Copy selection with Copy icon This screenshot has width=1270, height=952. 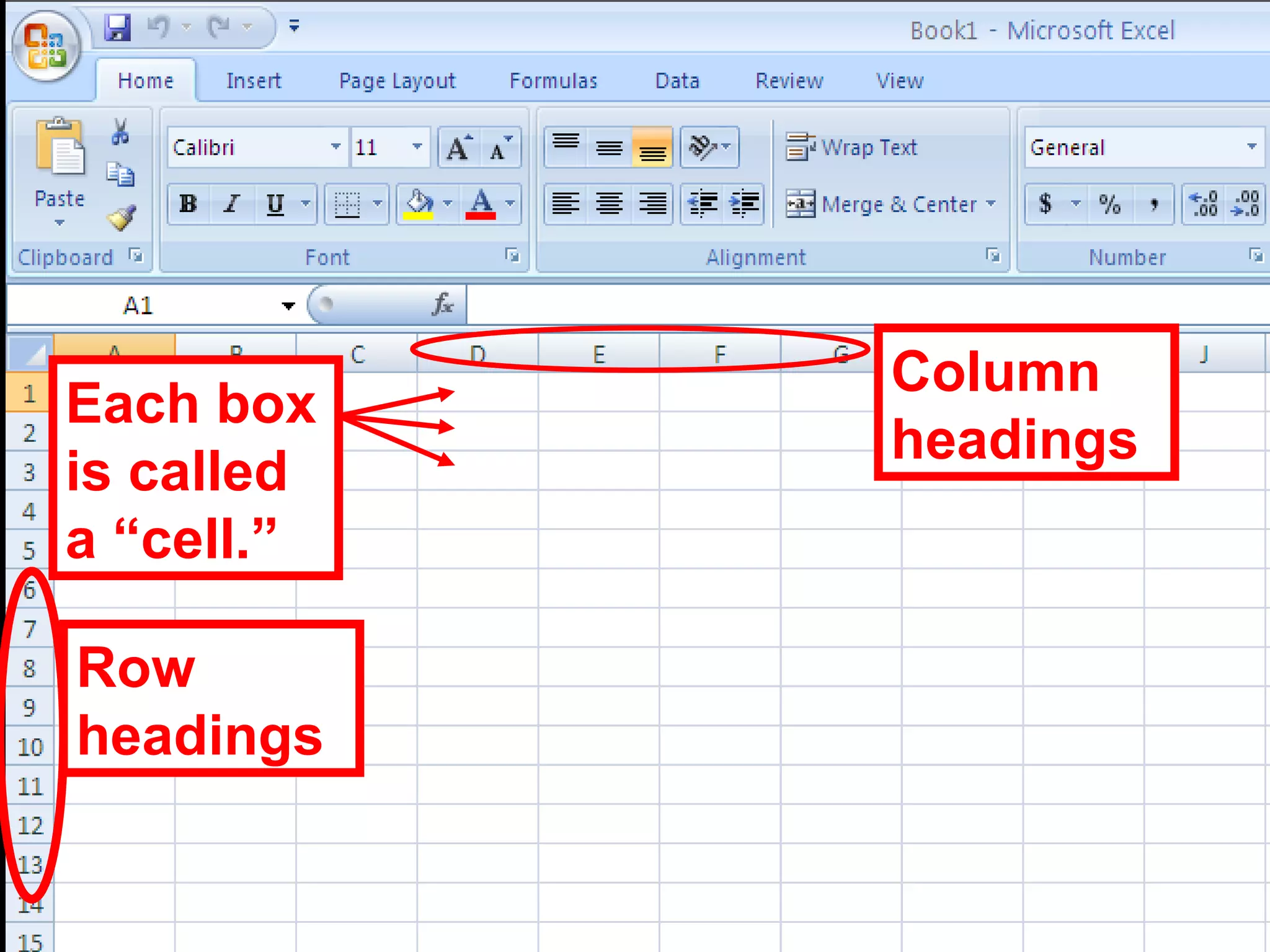(x=120, y=174)
